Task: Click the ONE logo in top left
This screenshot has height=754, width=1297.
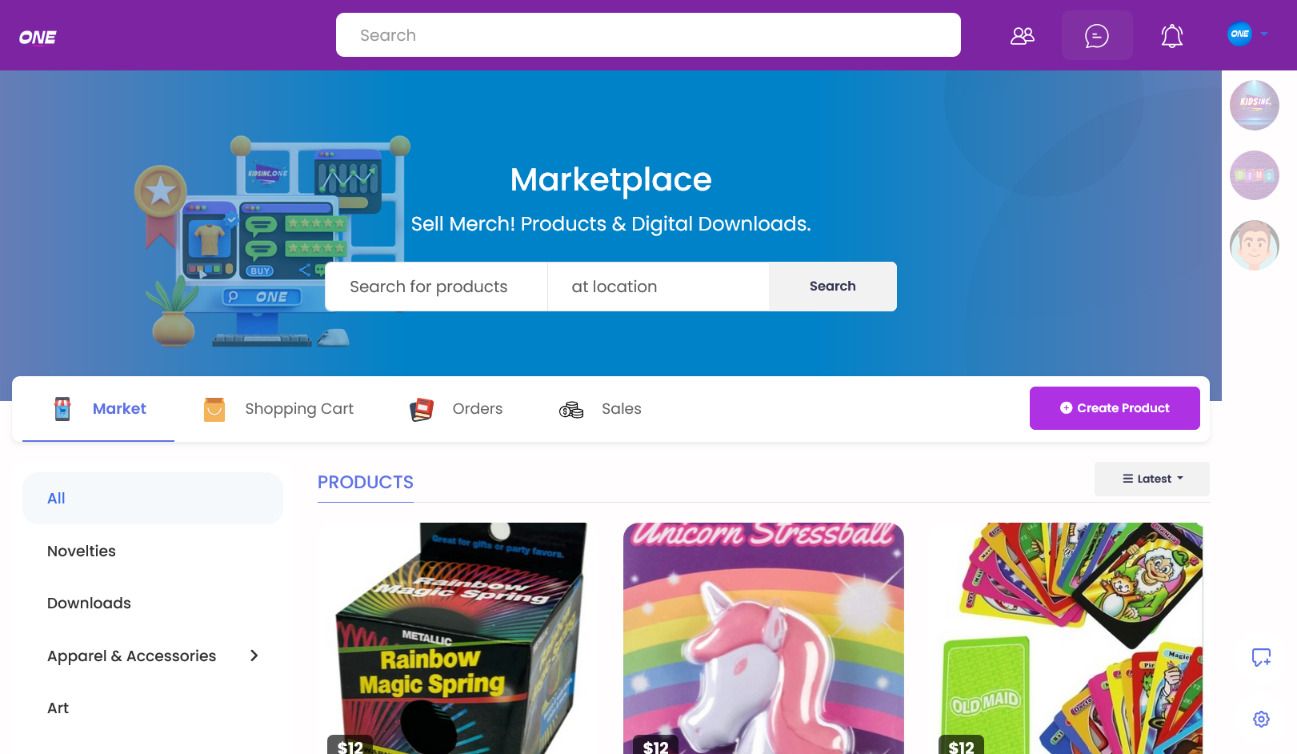Action: [x=38, y=37]
